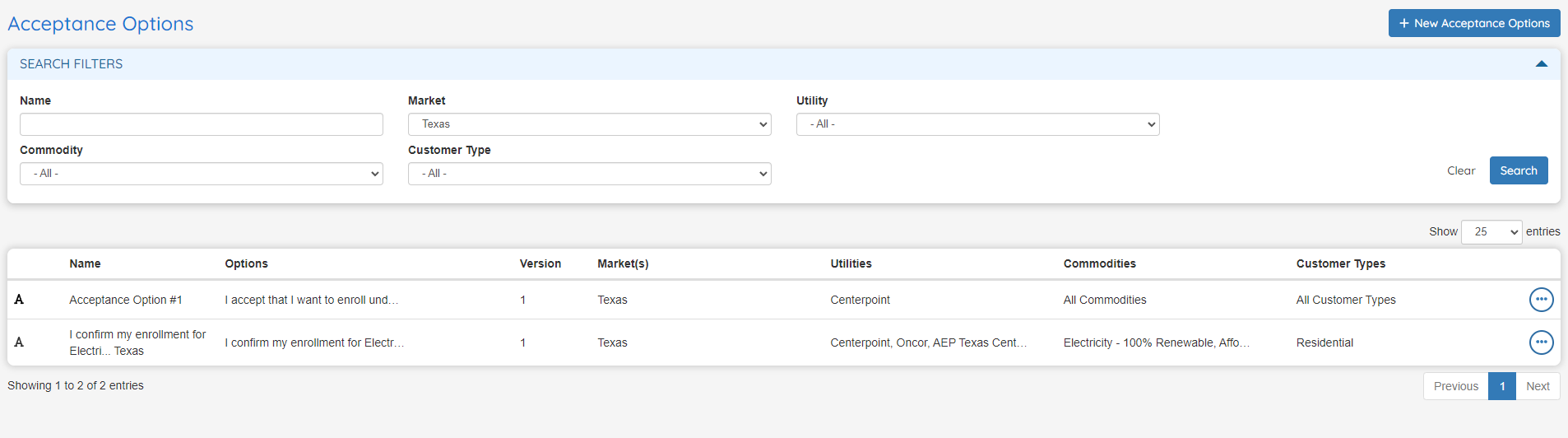Viewport: 1568px width, 438px height.
Task: Click 'Centerpoint, Oncor, AEP Texas Cent…' cell
Action: pyautogui.click(x=928, y=342)
